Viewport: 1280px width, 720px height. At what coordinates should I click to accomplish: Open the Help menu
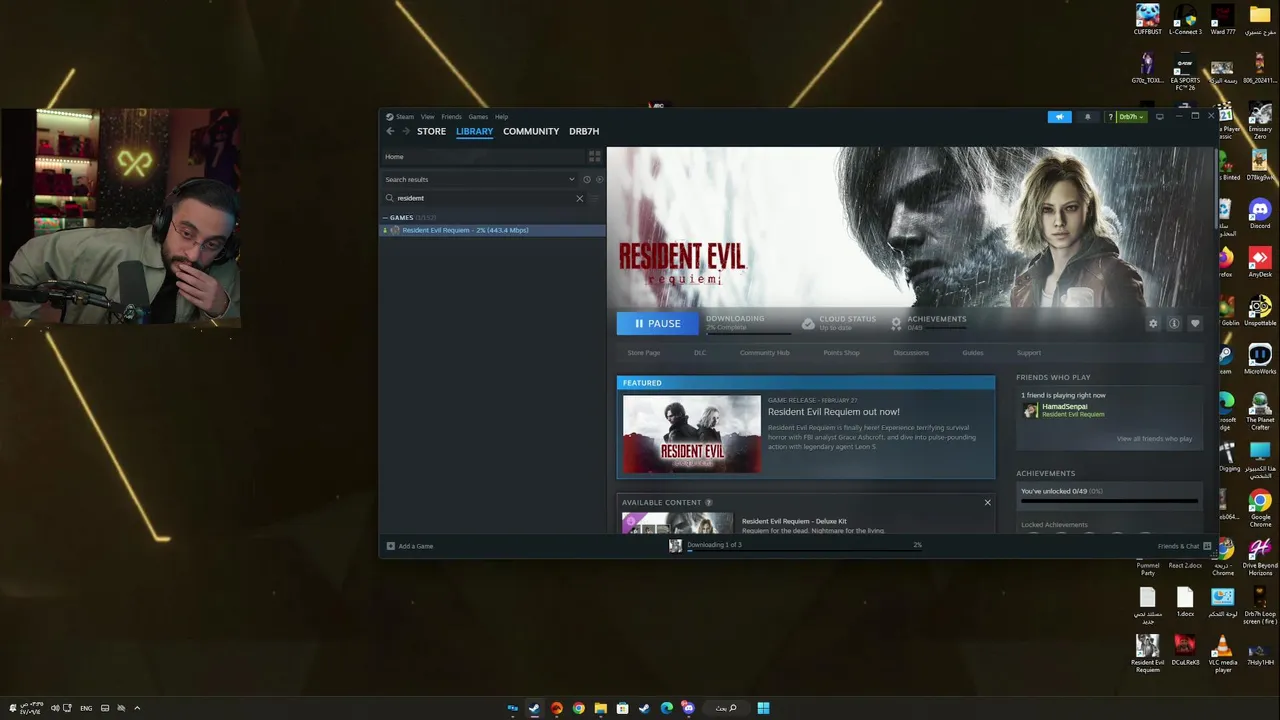(501, 117)
